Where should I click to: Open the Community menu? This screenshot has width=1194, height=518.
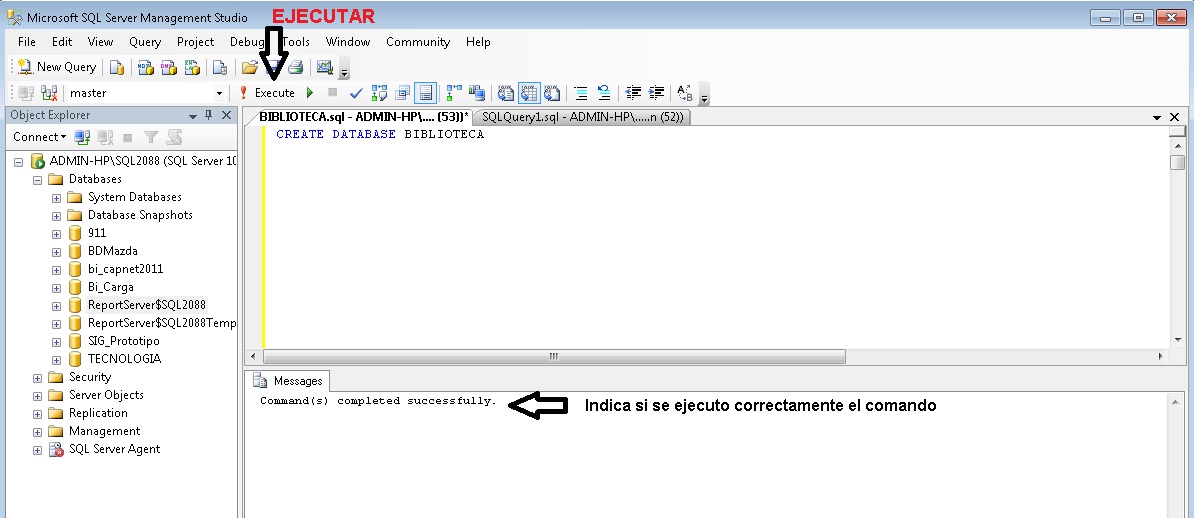pos(418,42)
